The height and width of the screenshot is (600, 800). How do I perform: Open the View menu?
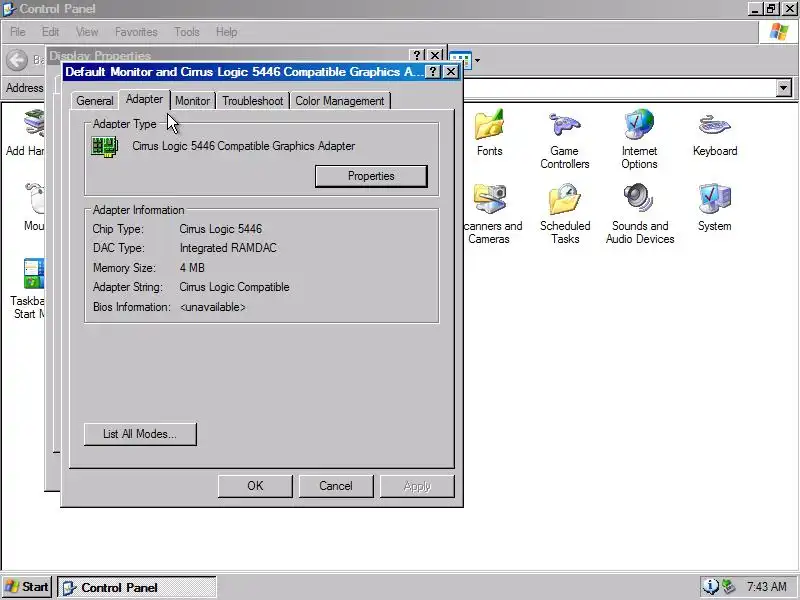pos(87,32)
